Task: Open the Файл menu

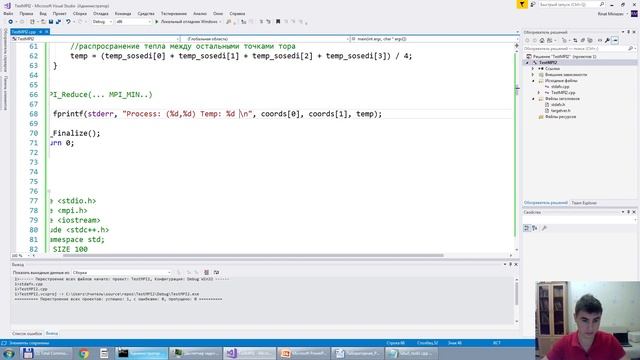Action: (8, 13)
